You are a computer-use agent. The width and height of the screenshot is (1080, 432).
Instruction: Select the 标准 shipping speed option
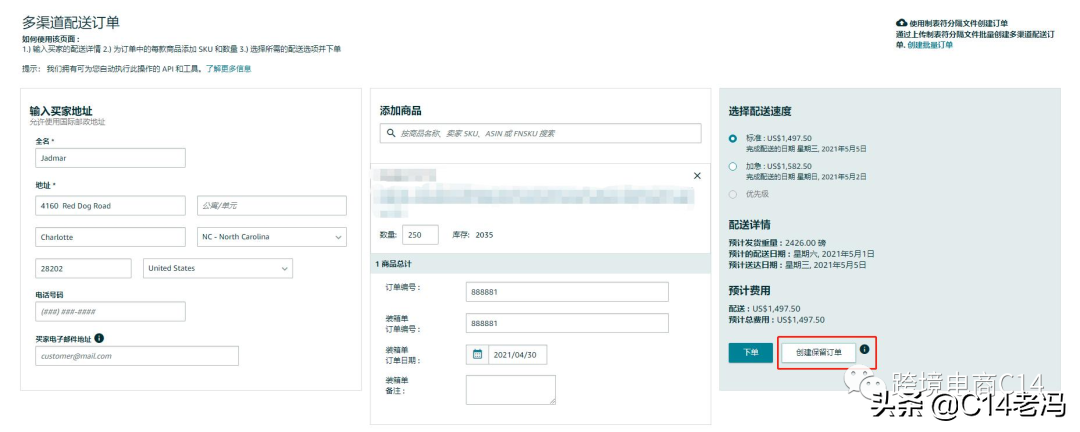pos(733,138)
